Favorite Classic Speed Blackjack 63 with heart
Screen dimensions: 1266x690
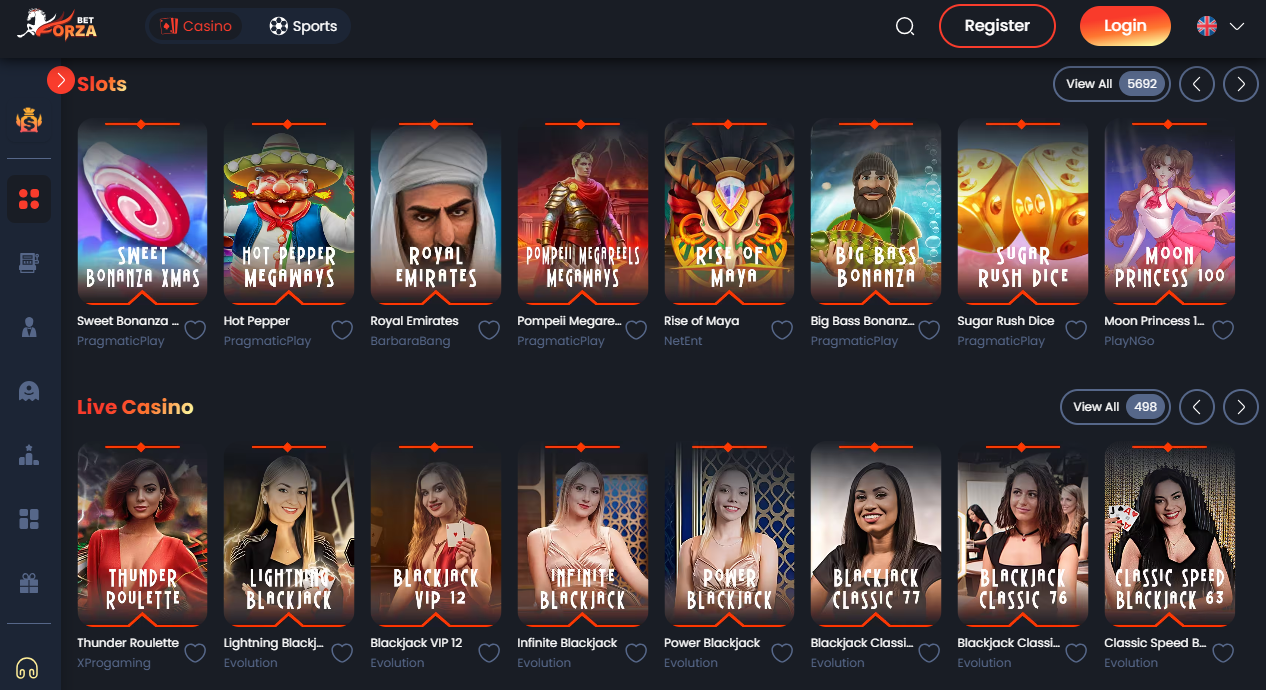coord(1223,653)
